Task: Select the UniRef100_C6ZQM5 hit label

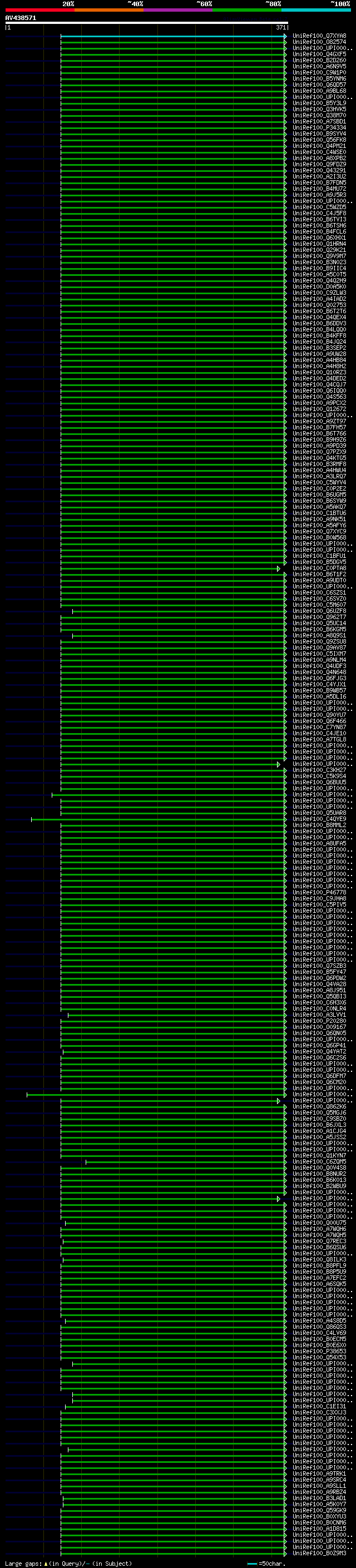Action: pyautogui.click(x=319, y=1161)
